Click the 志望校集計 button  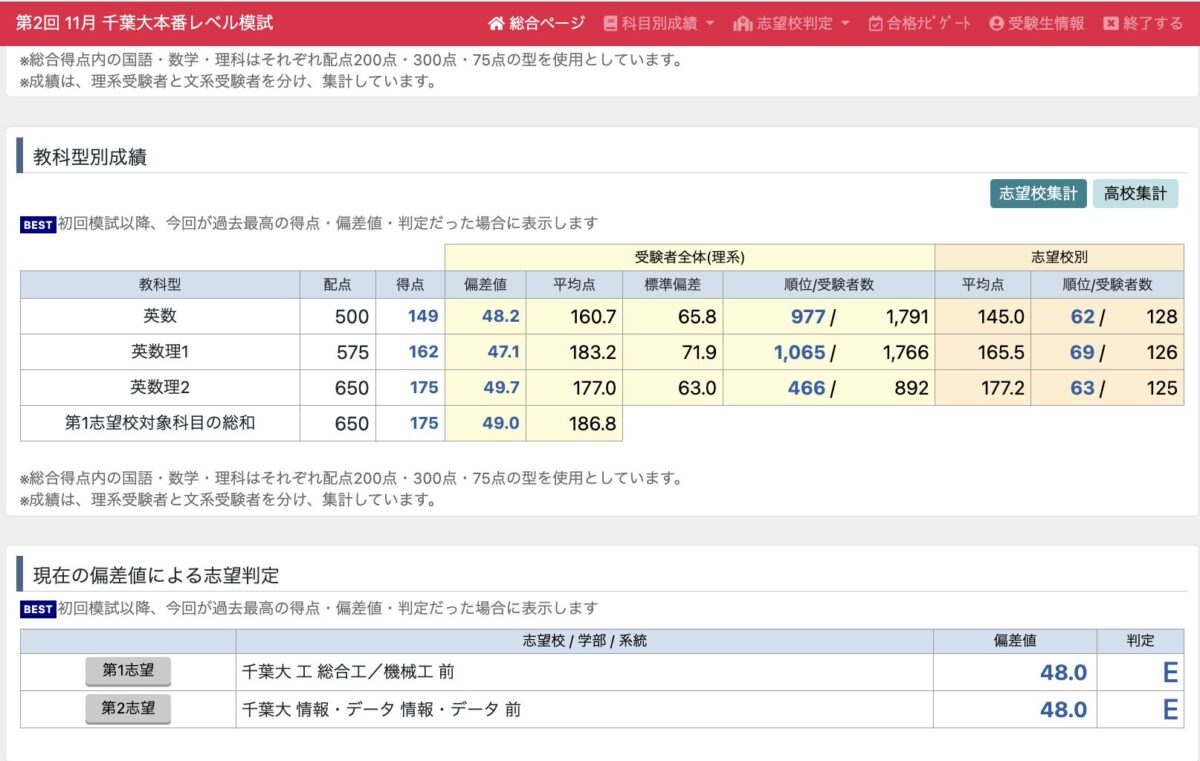1038,194
